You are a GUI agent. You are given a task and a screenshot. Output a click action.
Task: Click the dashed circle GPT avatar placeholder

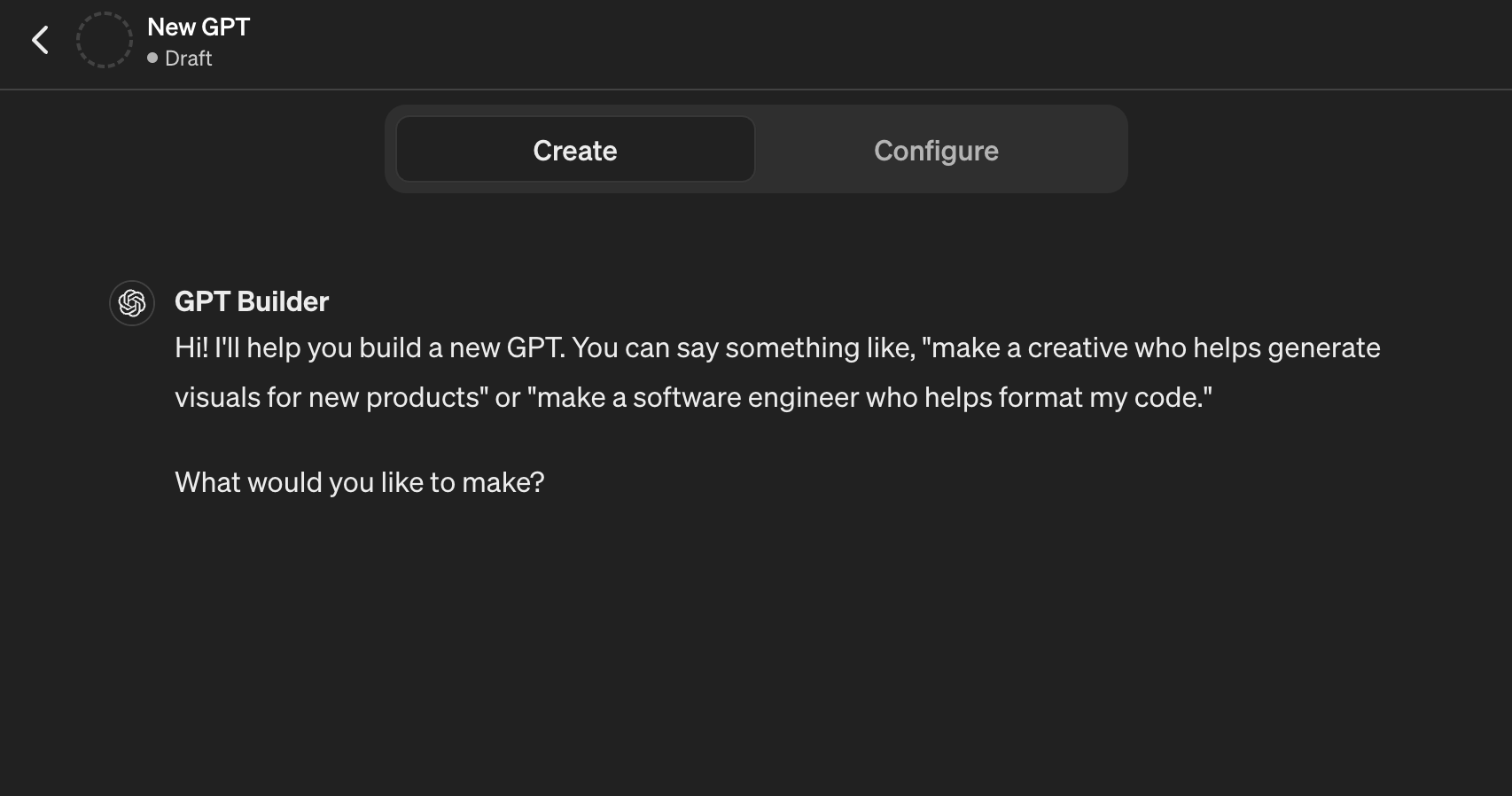104,40
